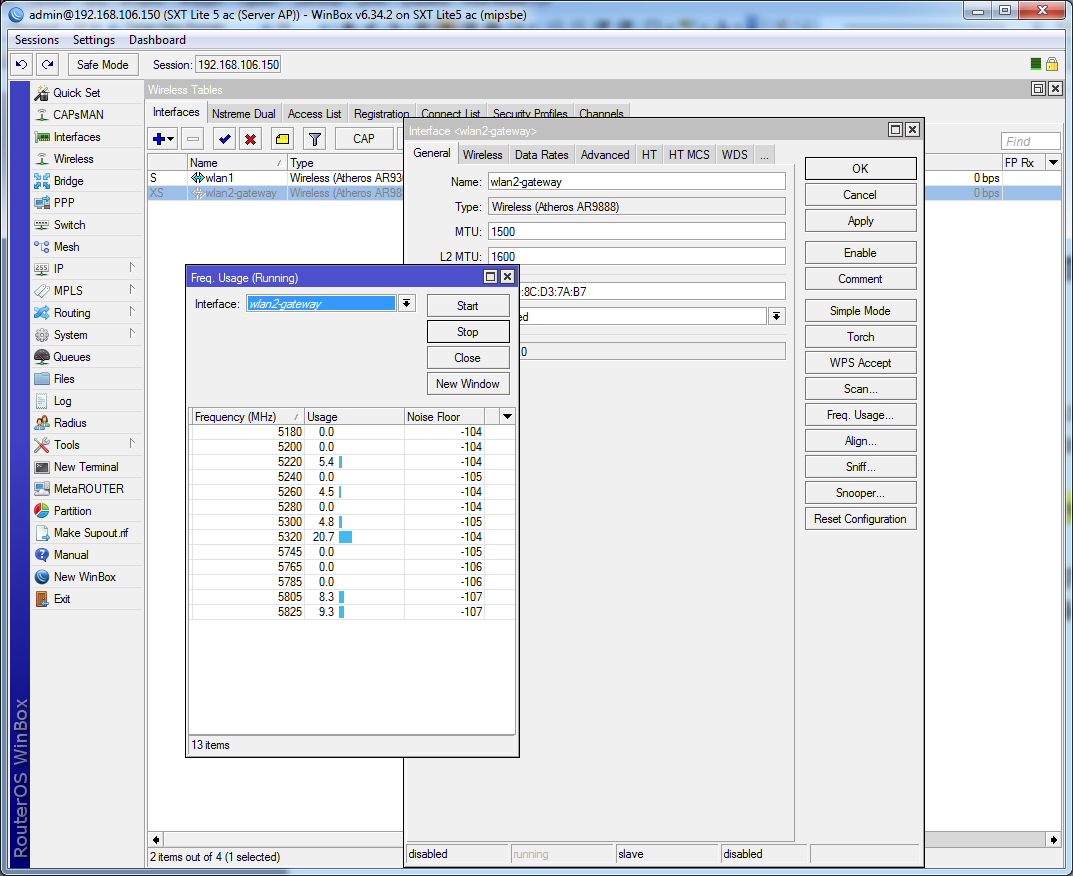Image resolution: width=1073 pixels, height=876 pixels.
Task: Open the filter funnel icon
Action: click(314, 139)
